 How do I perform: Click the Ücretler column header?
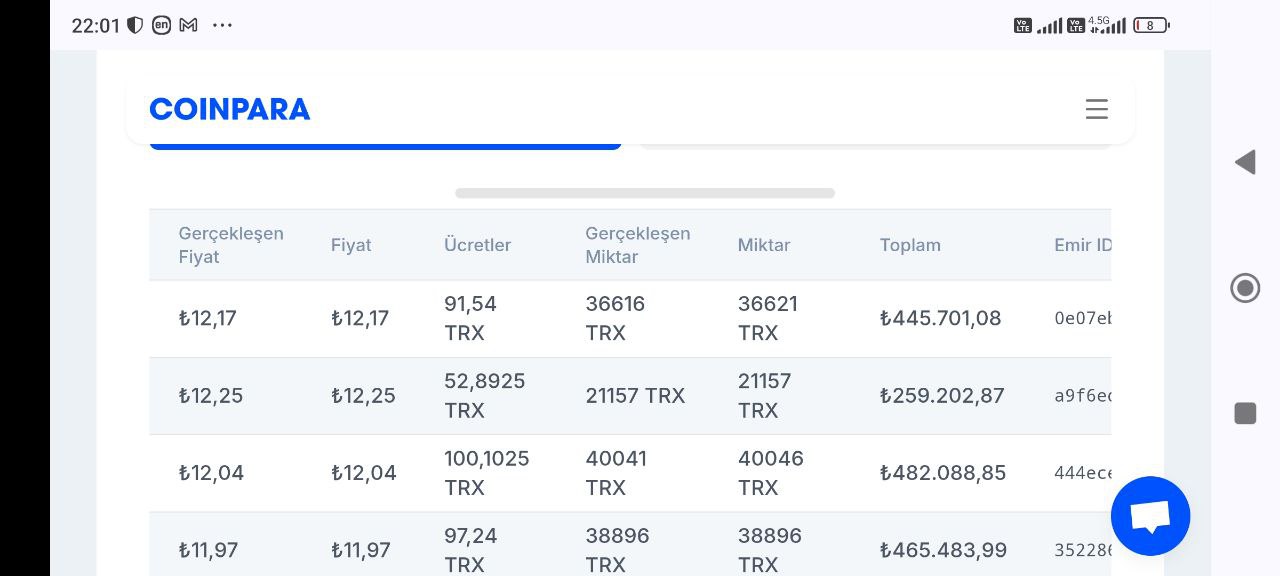(x=477, y=245)
